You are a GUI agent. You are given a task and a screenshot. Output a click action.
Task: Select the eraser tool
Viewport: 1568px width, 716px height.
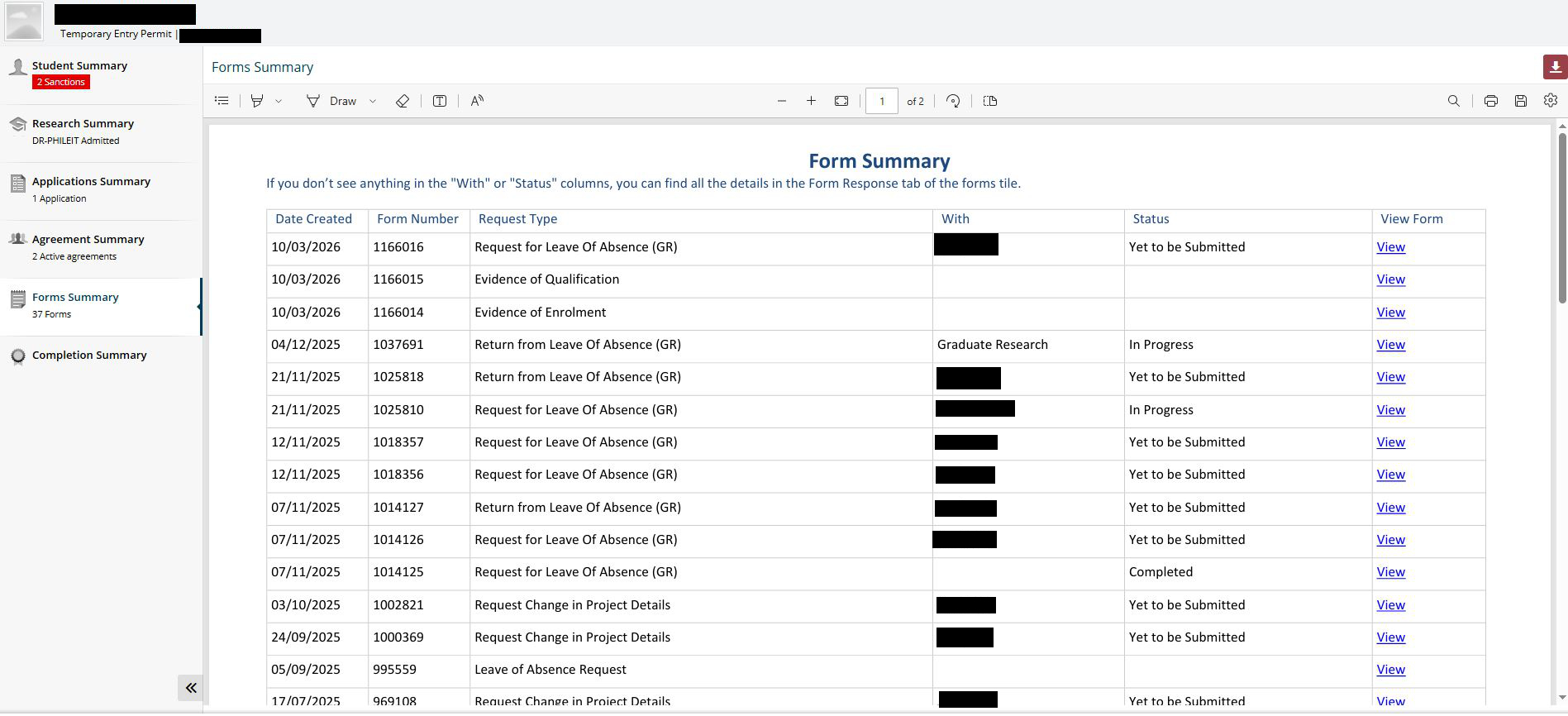click(403, 101)
